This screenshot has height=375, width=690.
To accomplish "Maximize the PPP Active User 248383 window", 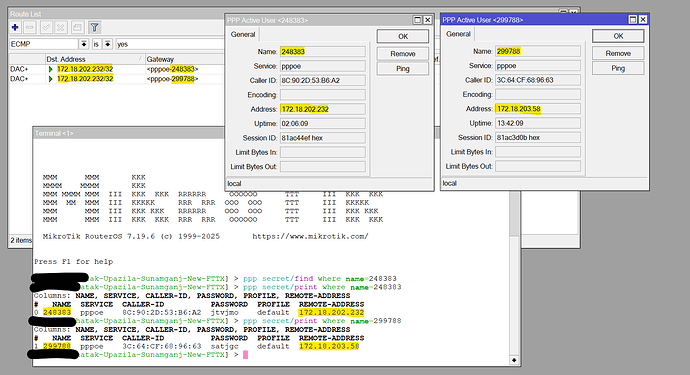I will (x=417, y=20).
